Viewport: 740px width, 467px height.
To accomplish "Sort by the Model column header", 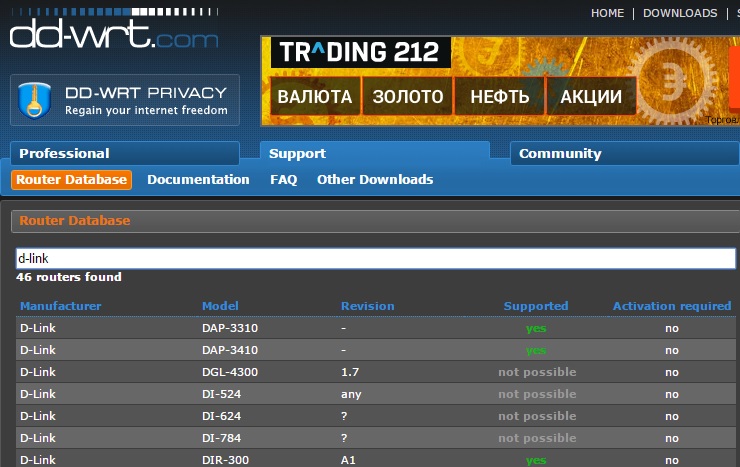I will 220,306.
